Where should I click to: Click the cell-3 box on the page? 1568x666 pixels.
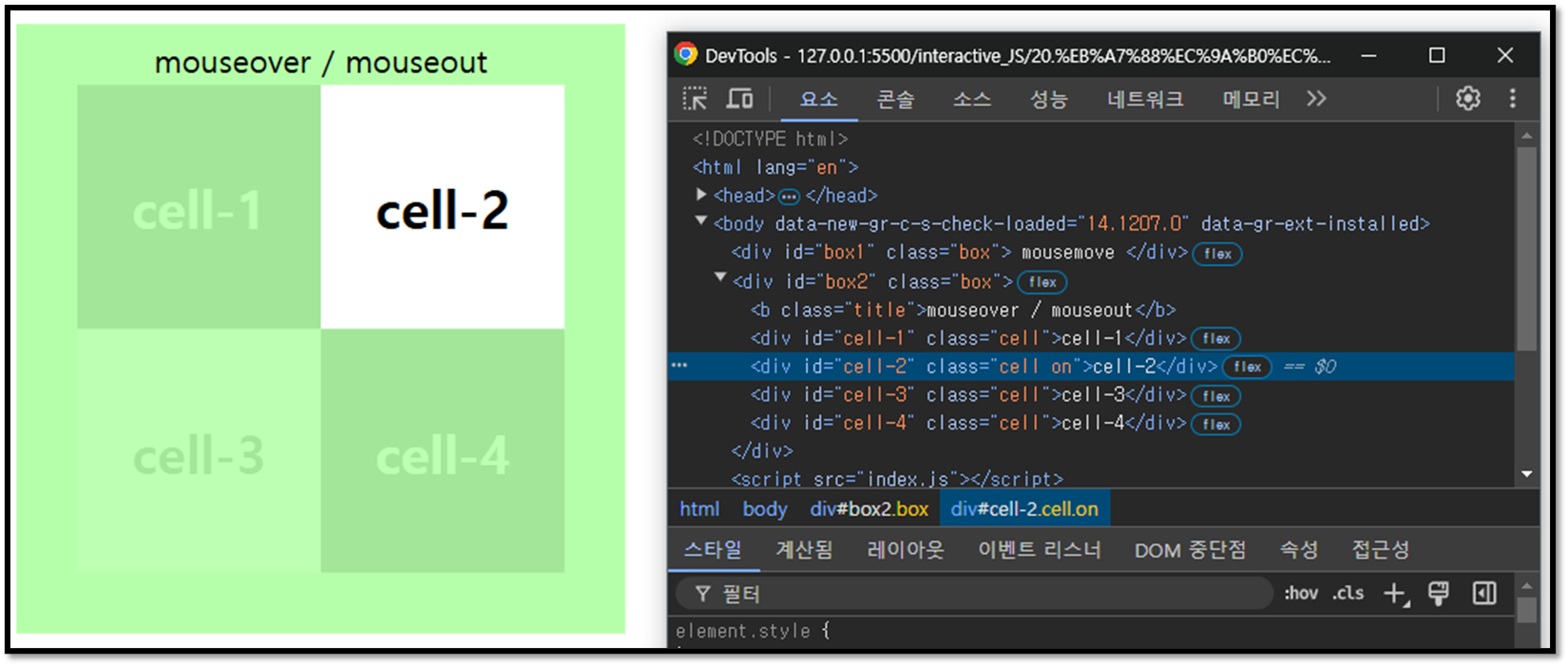click(199, 450)
